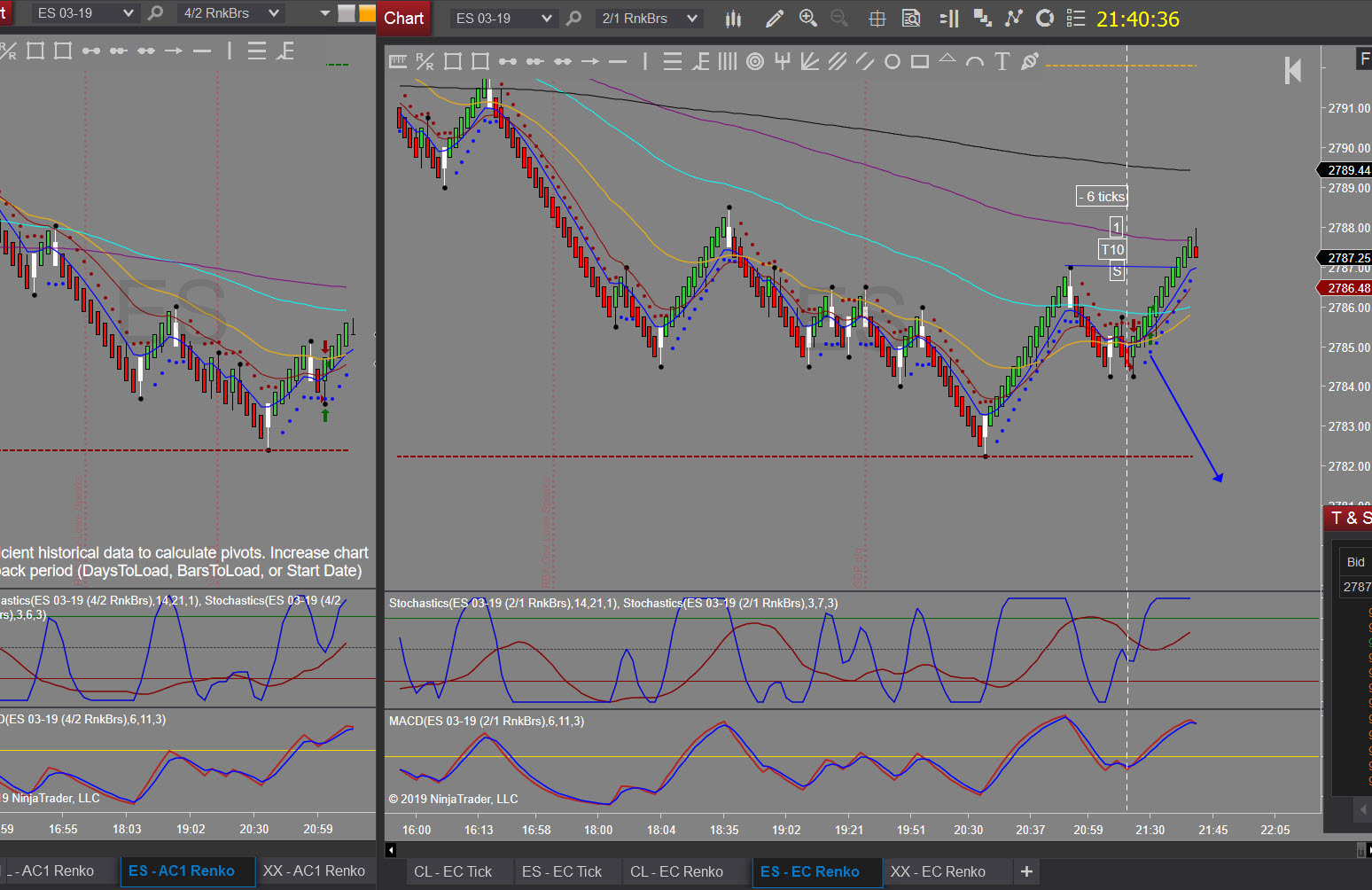Select the Andrews Pitchfork tool
Screen dimensions: 1372x890
pyautogui.click(x=783, y=61)
